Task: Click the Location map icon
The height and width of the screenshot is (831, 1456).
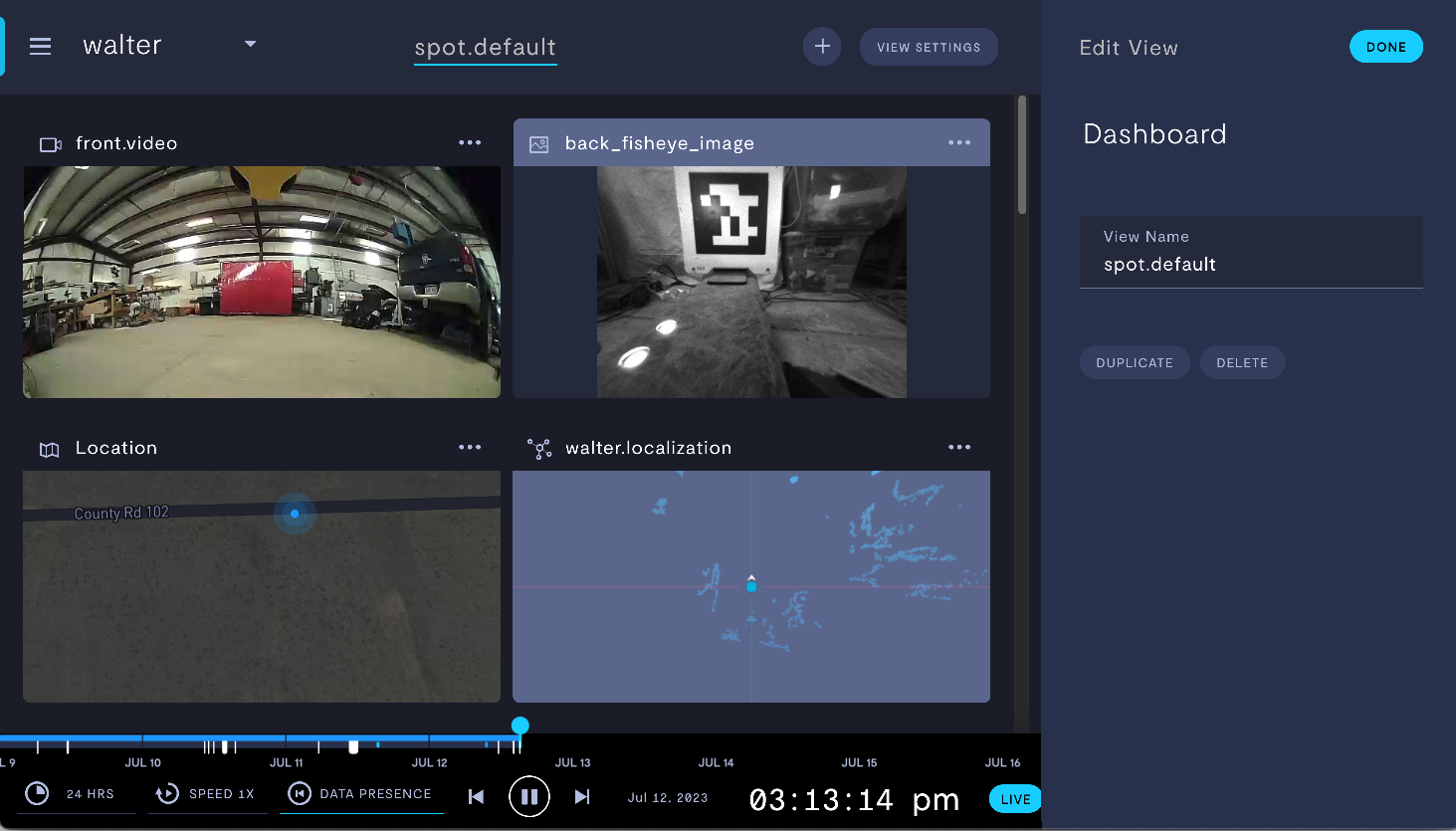Action: [x=49, y=450]
